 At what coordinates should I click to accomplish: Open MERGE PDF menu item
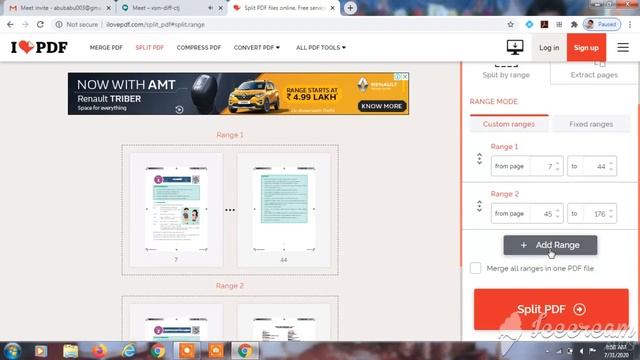[x=106, y=47]
